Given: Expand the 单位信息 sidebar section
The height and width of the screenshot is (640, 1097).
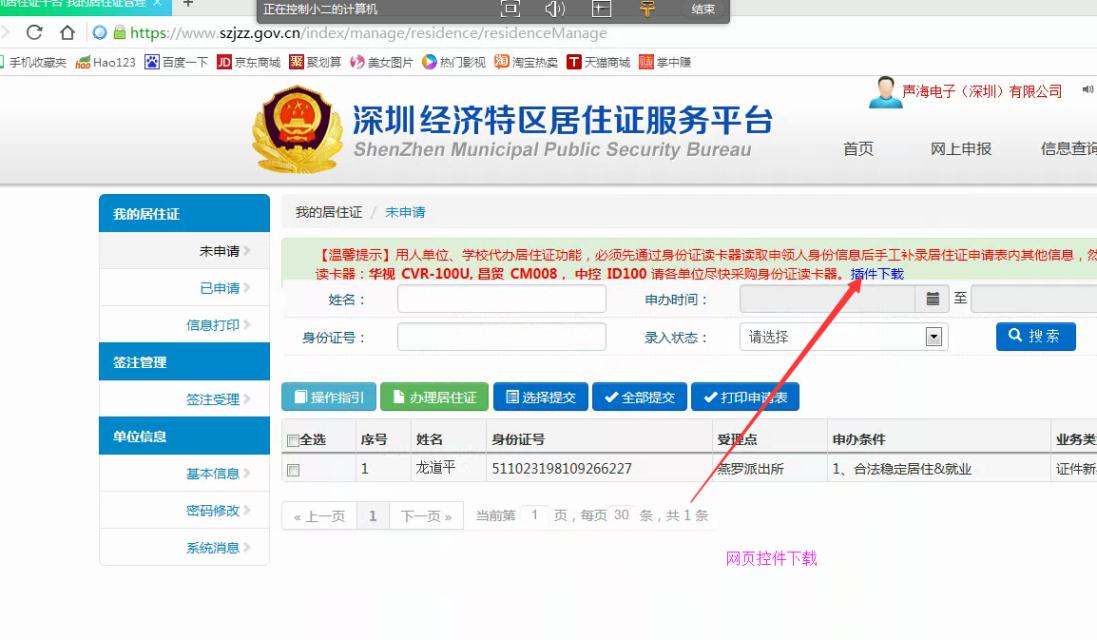Looking at the screenshot, I should point(140,435).
